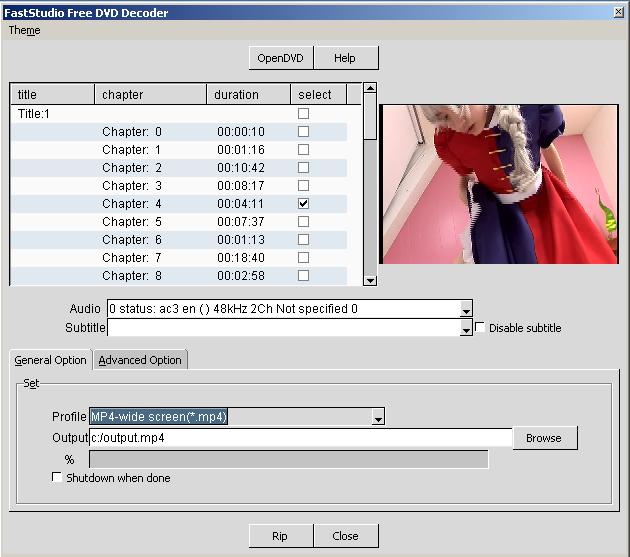This screenshot has width=630, height=557.
Task: Click the duration value 00:01:16
Action: (241, 150)
